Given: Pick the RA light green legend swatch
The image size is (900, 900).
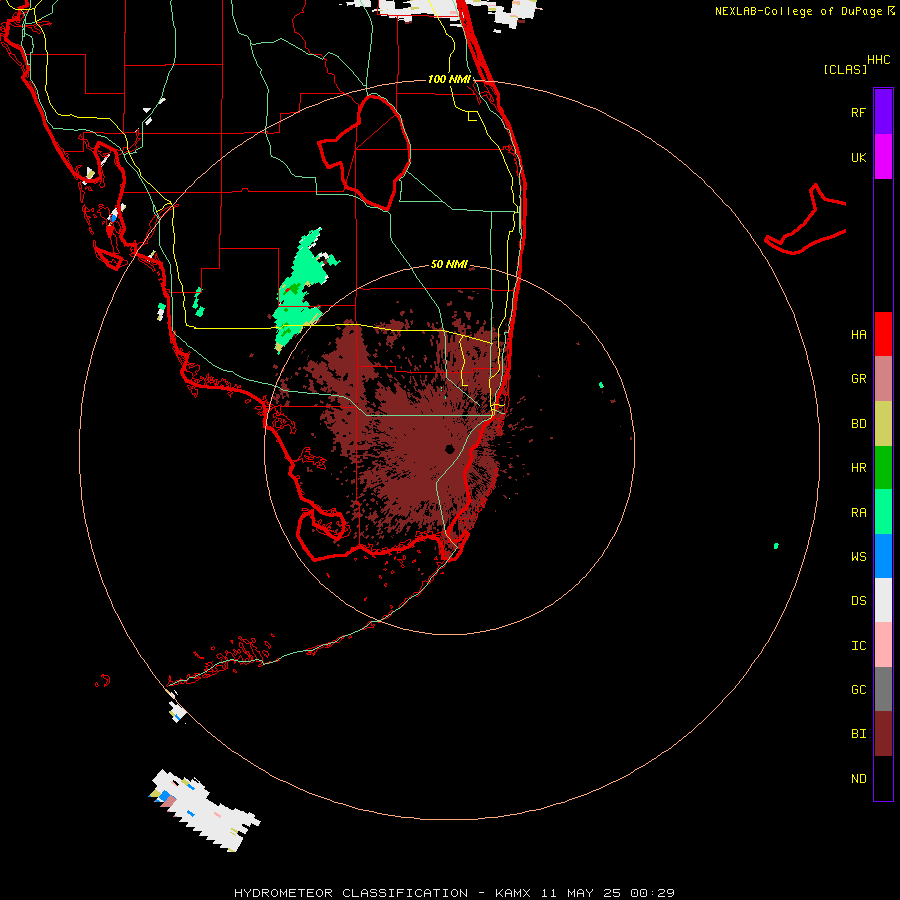Looking at the screenshot, I should tap(883, 512).
